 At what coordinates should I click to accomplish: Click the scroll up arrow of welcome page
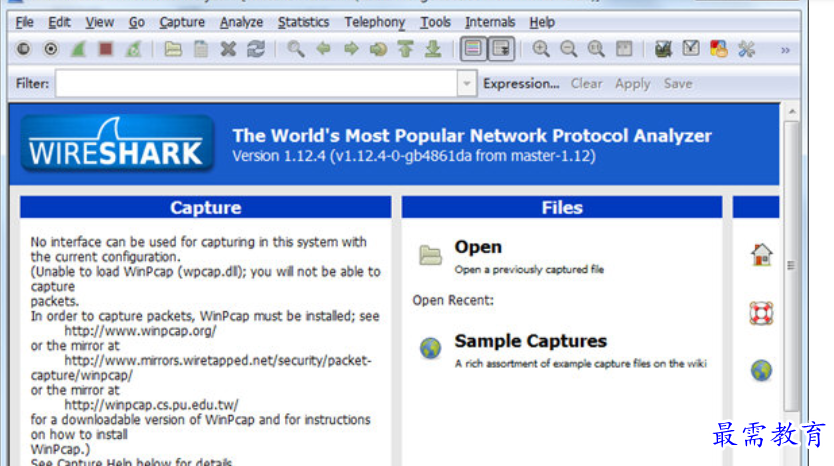792,112
